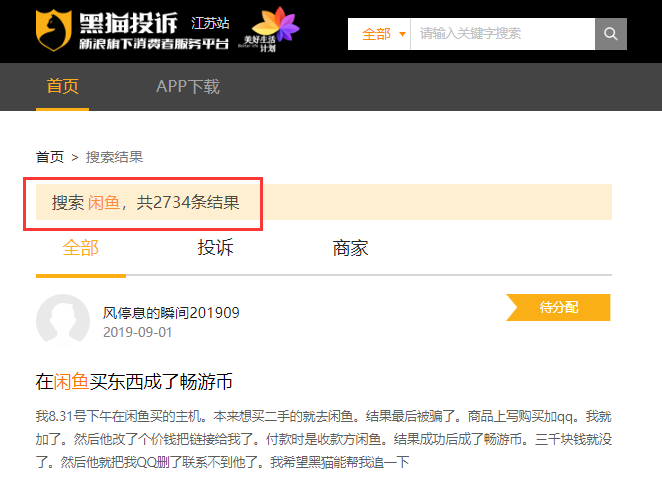
Task: Click the 待分配 status badge
Action: [x=558, y=307]
